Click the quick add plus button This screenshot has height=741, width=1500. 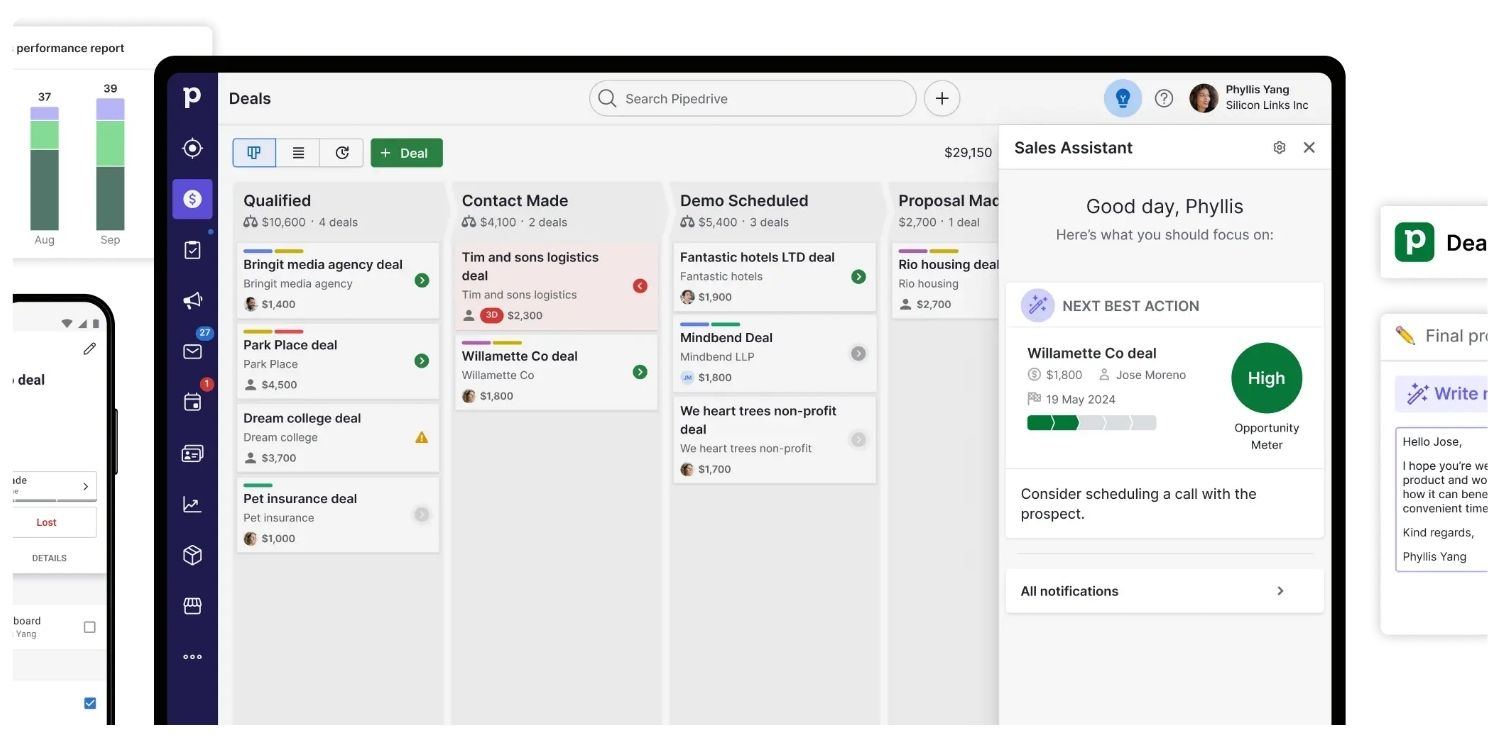(941, 98)
